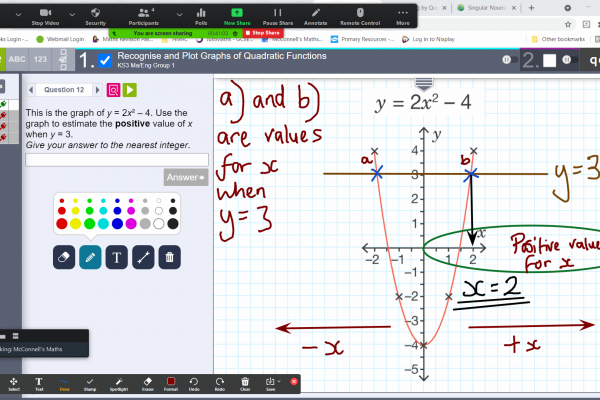
Task: Click Pause Share in Zoom controls
Action: tap(276, 15)
